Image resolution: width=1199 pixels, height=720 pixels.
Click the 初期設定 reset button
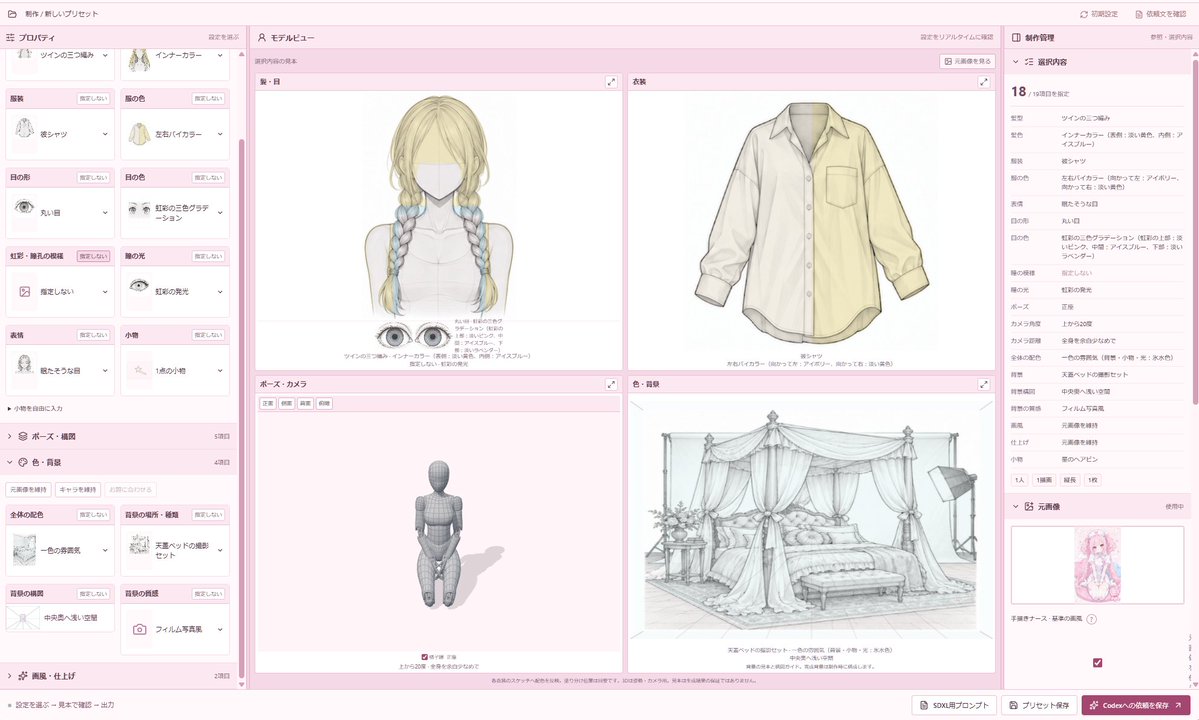pos(1099,14)
